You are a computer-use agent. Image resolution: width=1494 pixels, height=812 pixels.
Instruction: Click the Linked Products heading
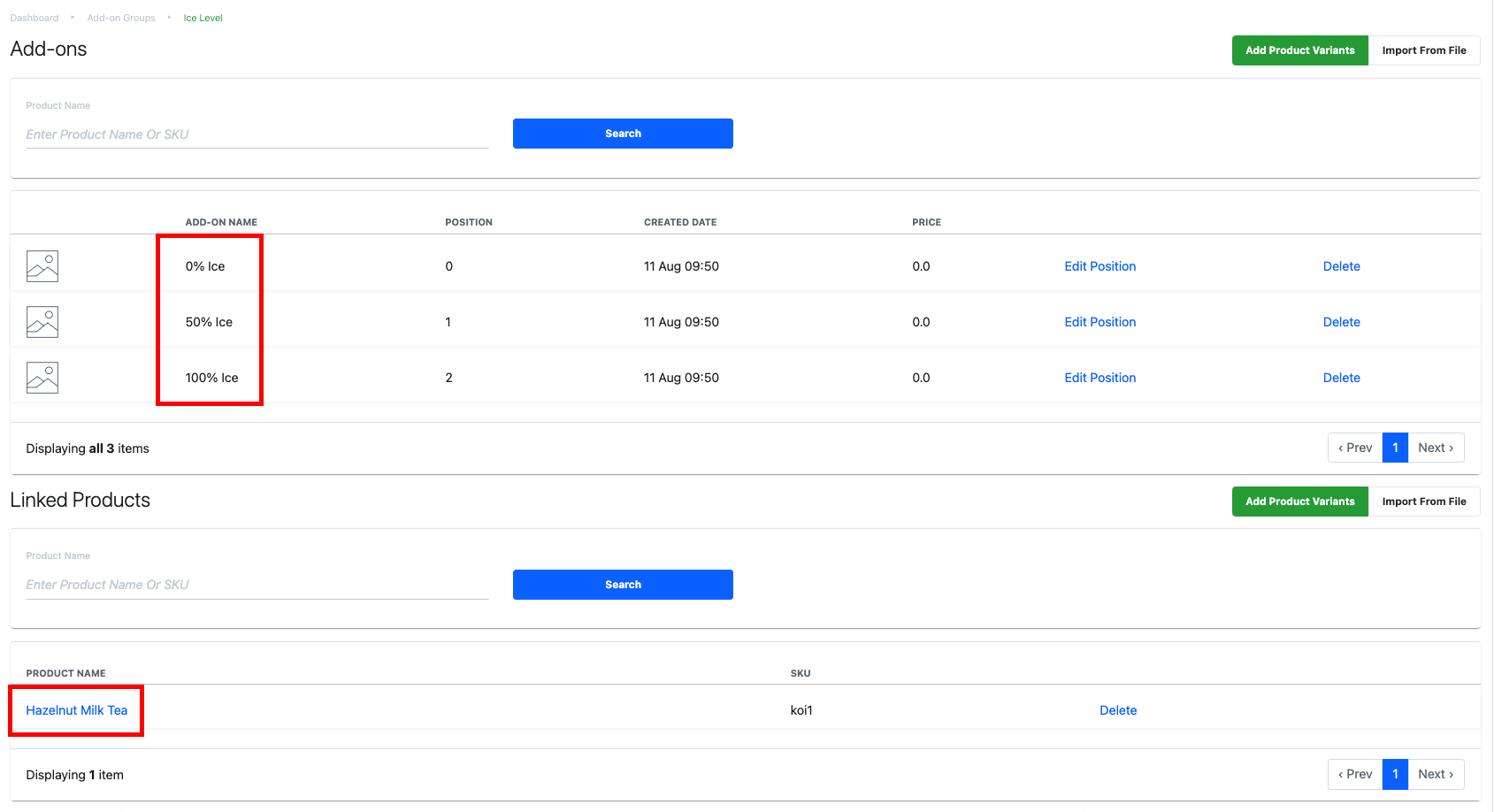coord(80,500)
